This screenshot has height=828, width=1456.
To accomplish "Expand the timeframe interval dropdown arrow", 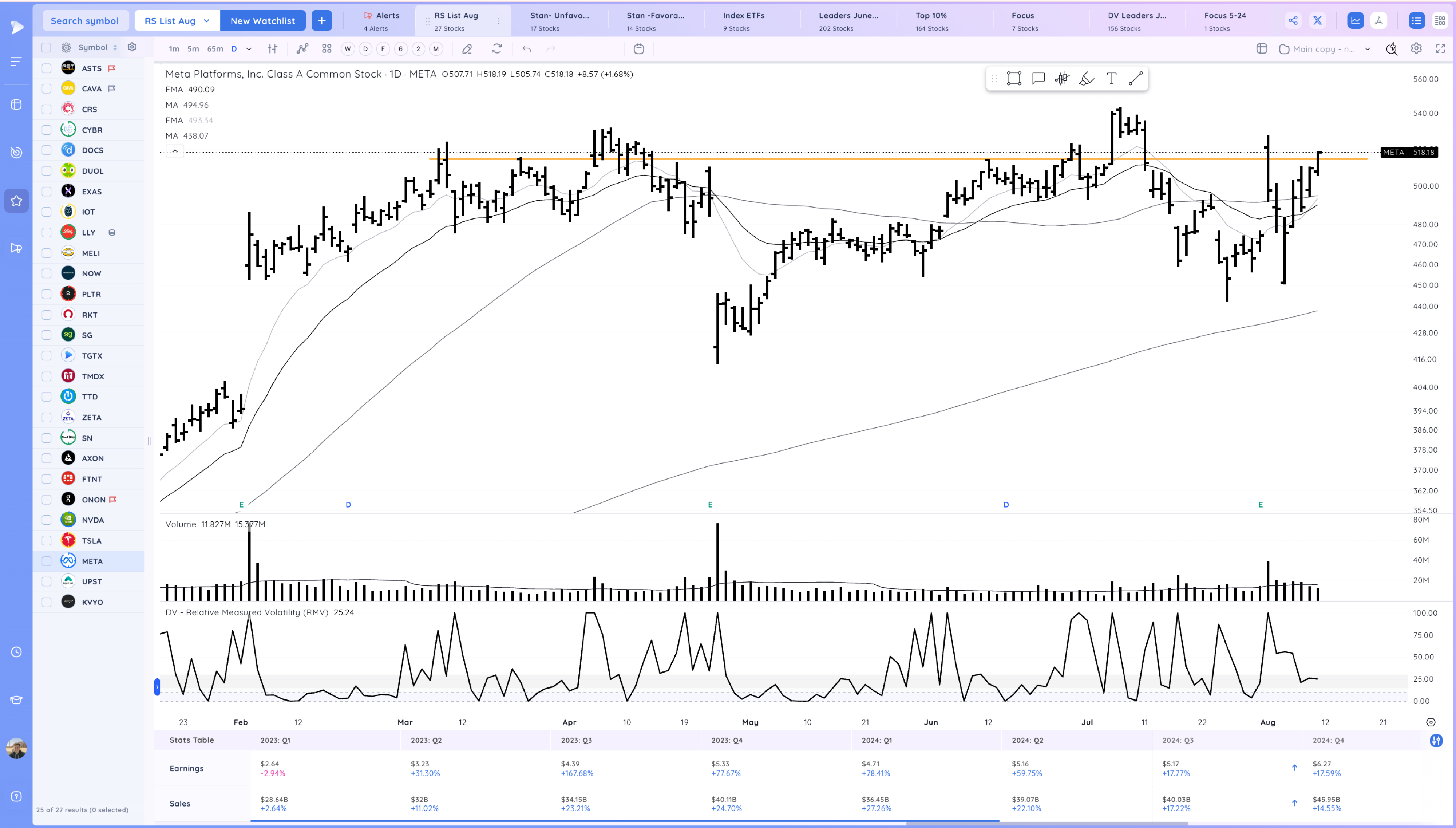I will [248, 49].
